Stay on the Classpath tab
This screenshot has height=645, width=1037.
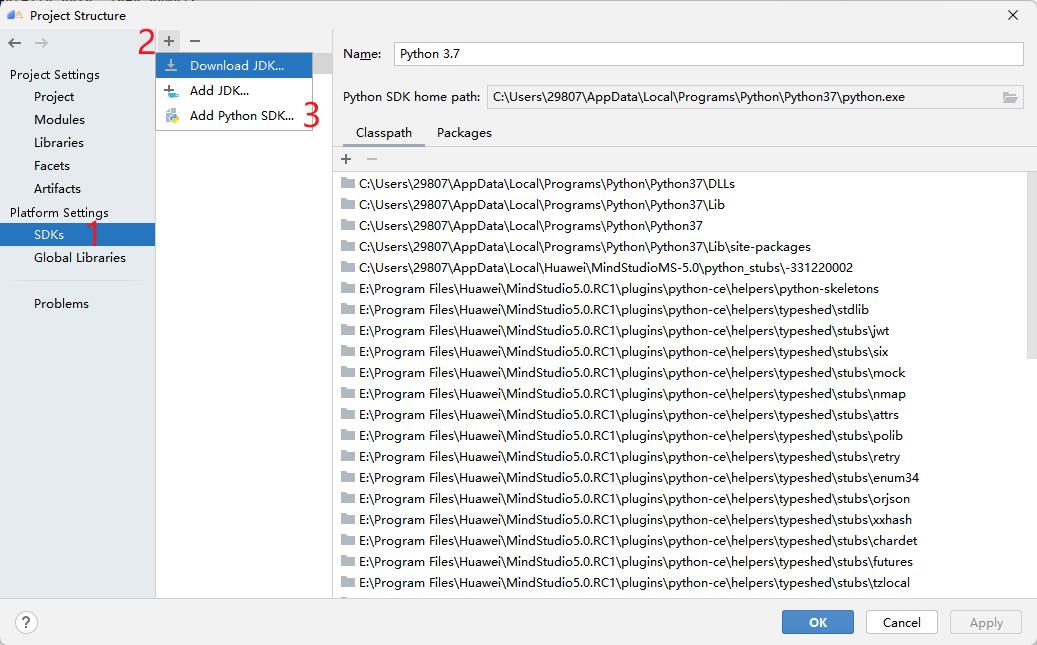click(383, 132)
